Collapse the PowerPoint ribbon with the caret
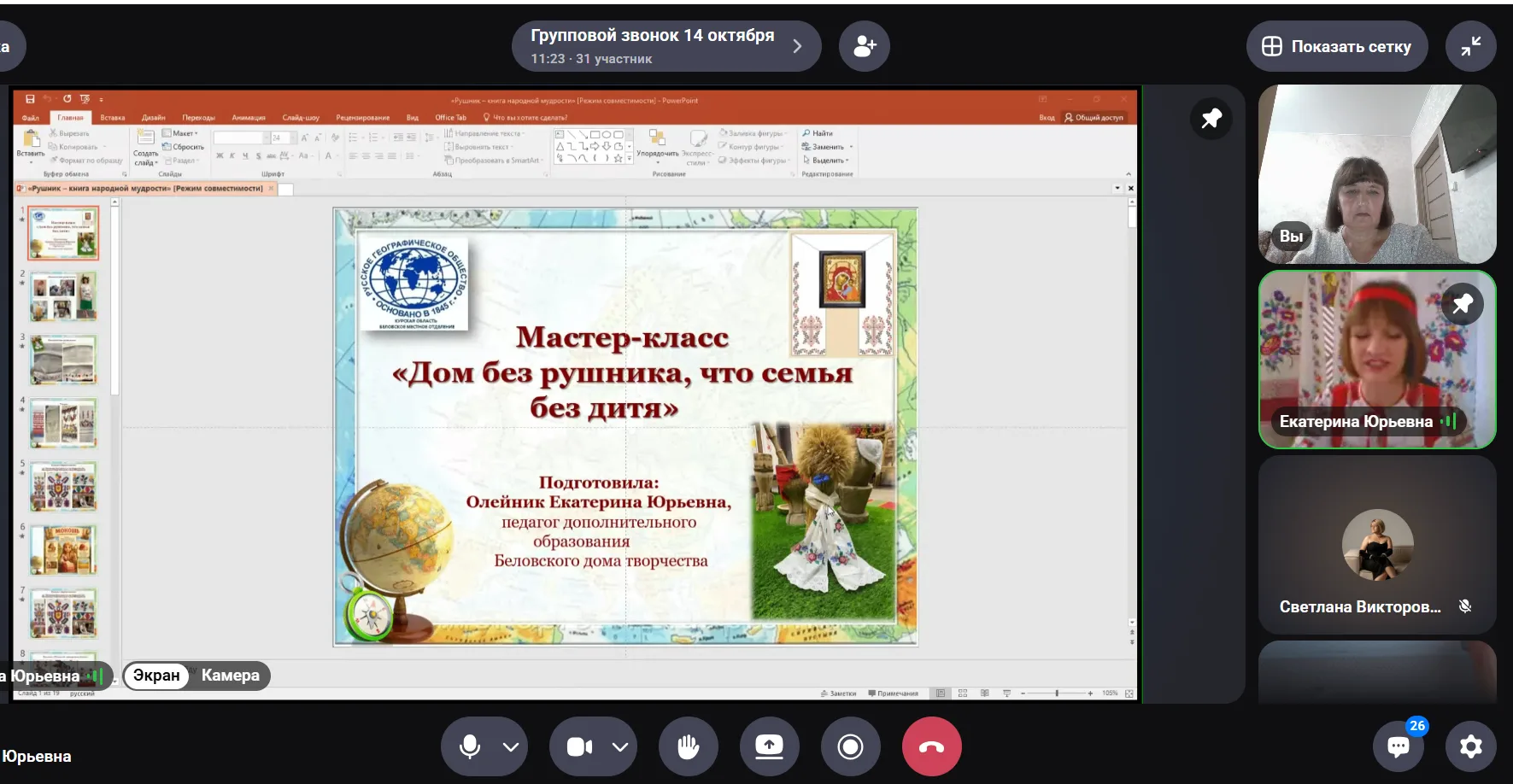The image size is (1513, 784). click(1128, 174)
